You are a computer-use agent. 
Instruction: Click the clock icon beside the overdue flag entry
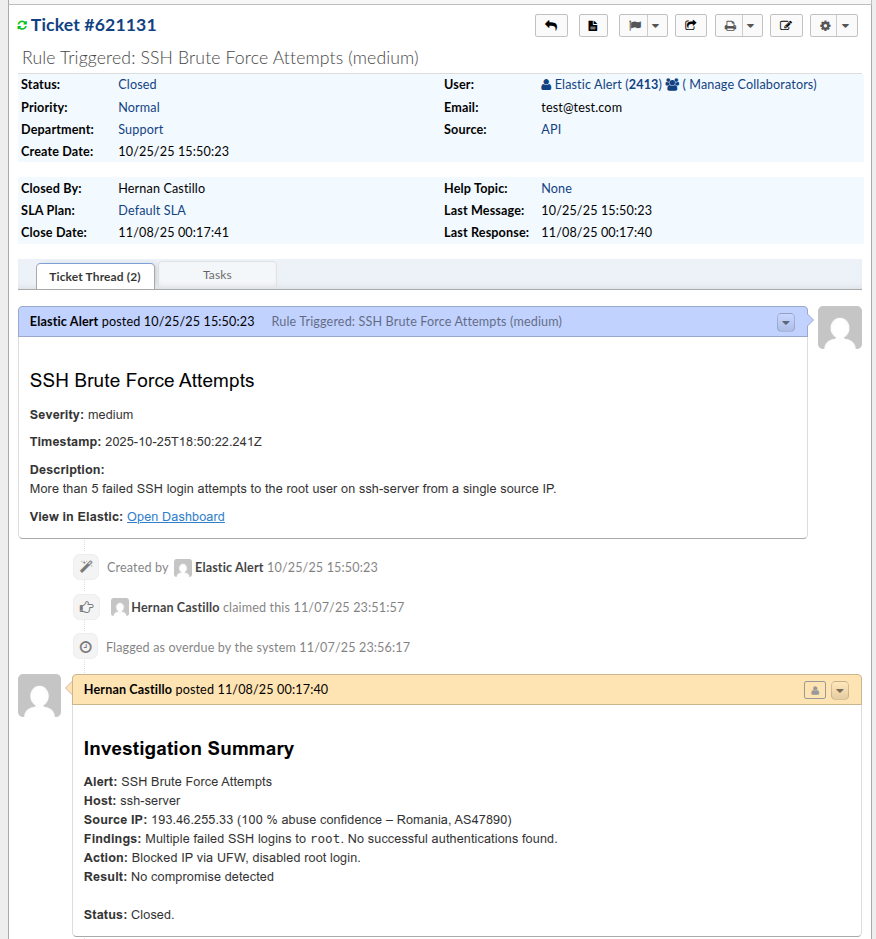pos(85,646)
